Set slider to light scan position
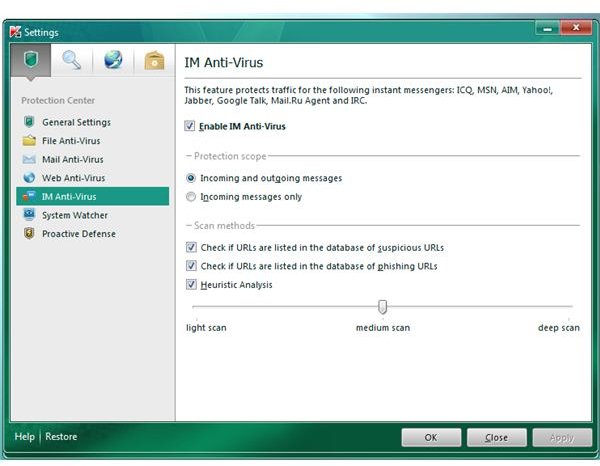This screenshot has width=600, height=466. point(197,306)
